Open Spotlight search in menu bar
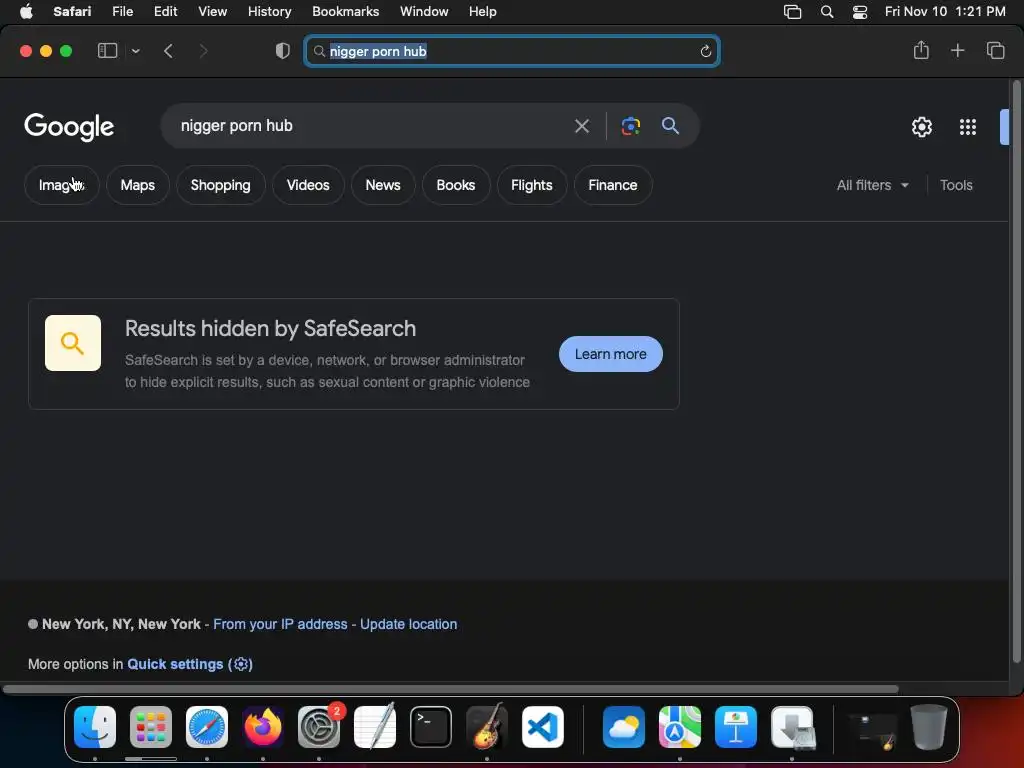 pos(827,11)
